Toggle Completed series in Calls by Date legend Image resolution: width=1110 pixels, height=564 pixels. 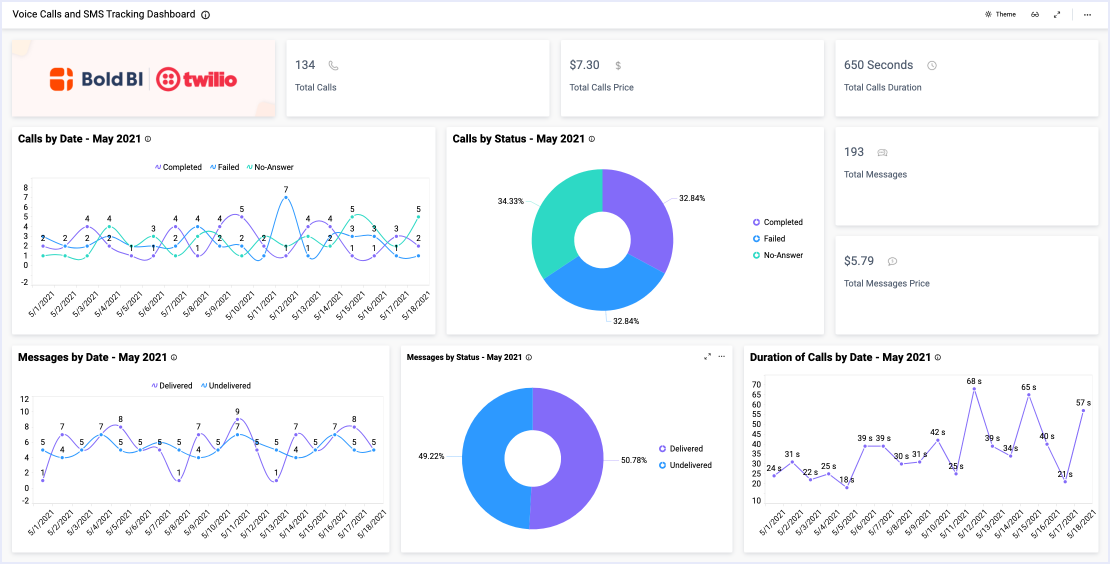(178, 167)
